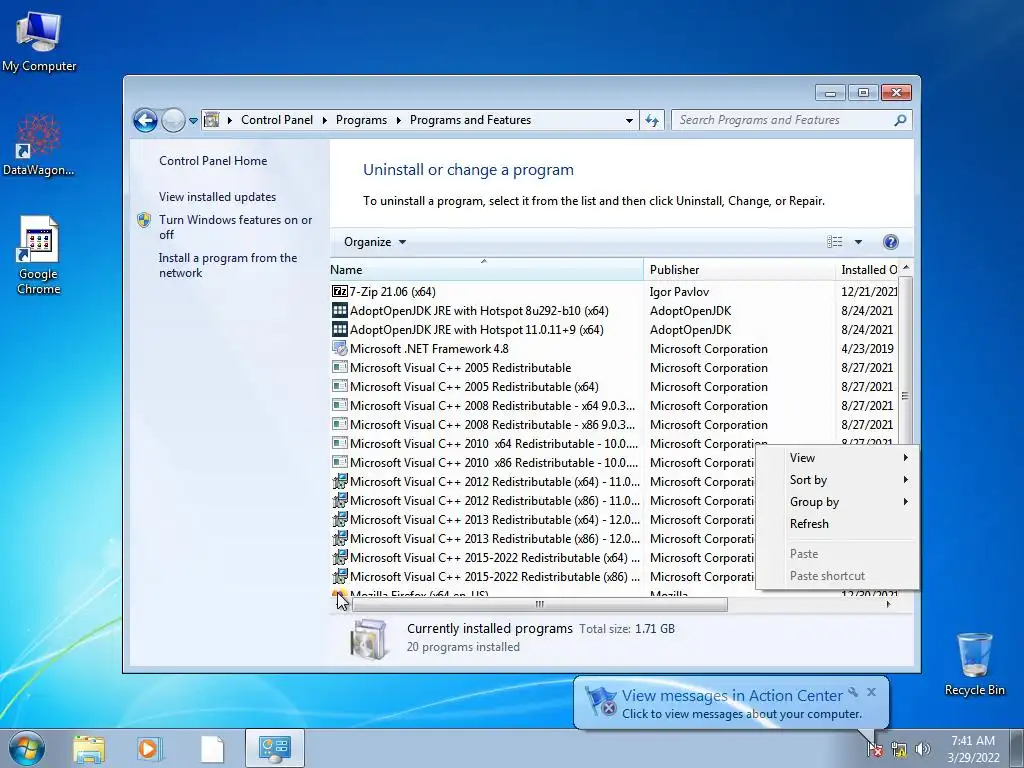Click icon for Visual C++ 2012 Redistributable (x64)

click(340, 481)
